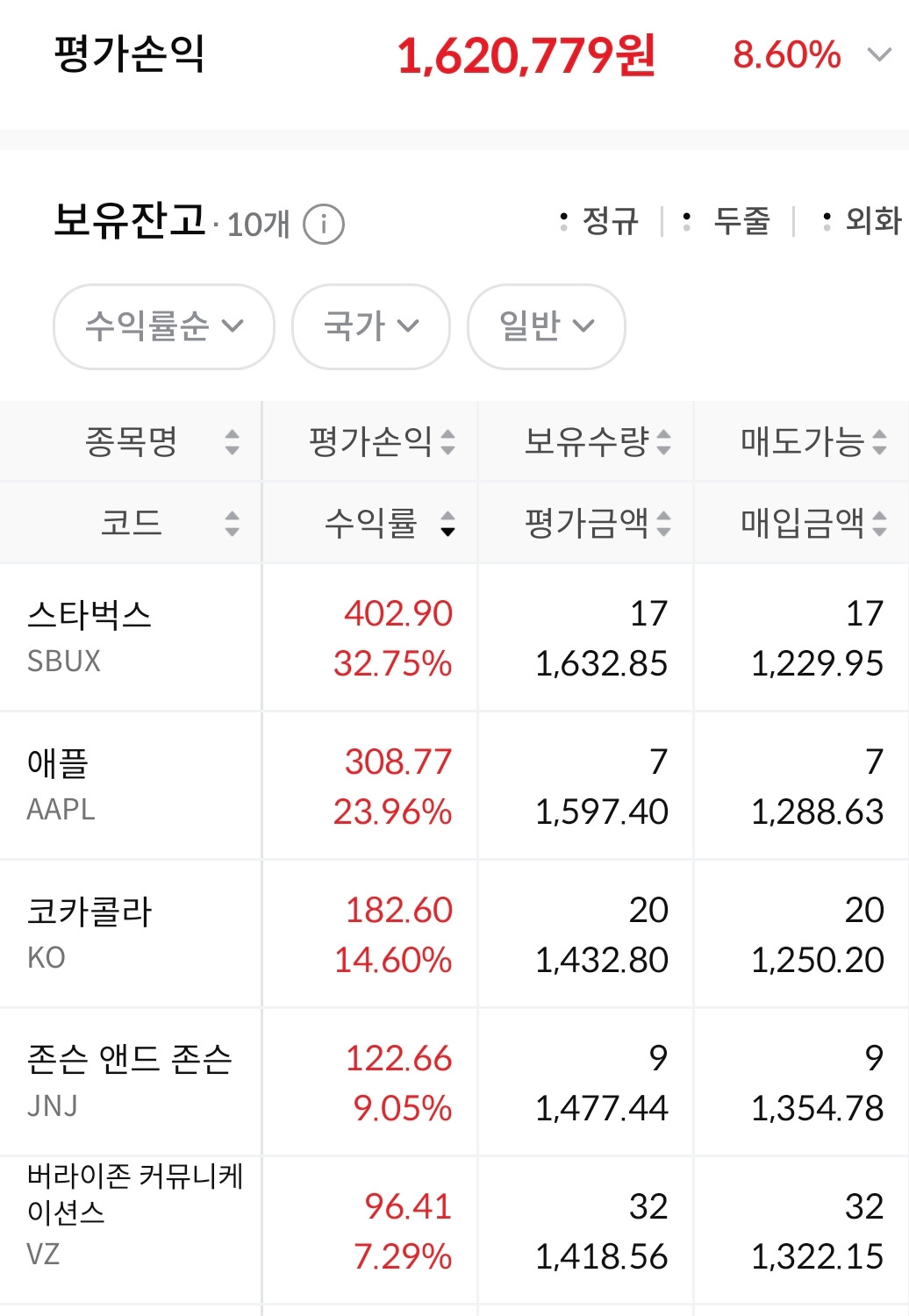The width and height of the screenshot is (909, 1316).
Task: Open the 애플 AAPL holding row
Action: coord(454,785)
